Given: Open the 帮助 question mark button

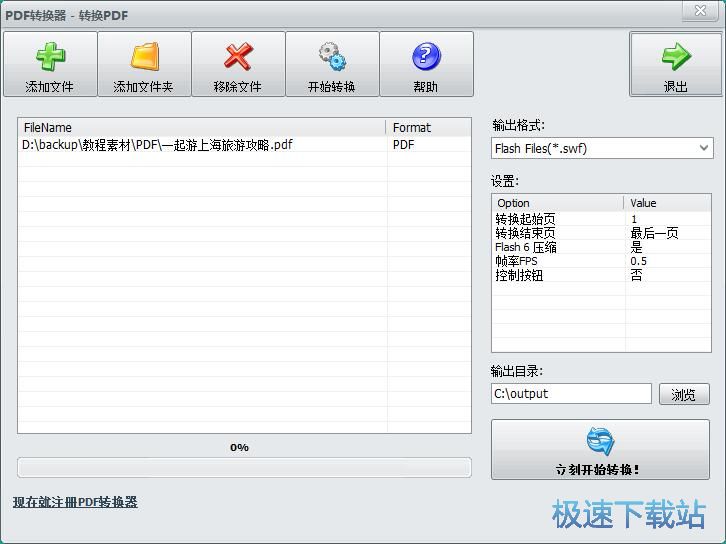Looking at the screenshot, I should tap(426, 64).
